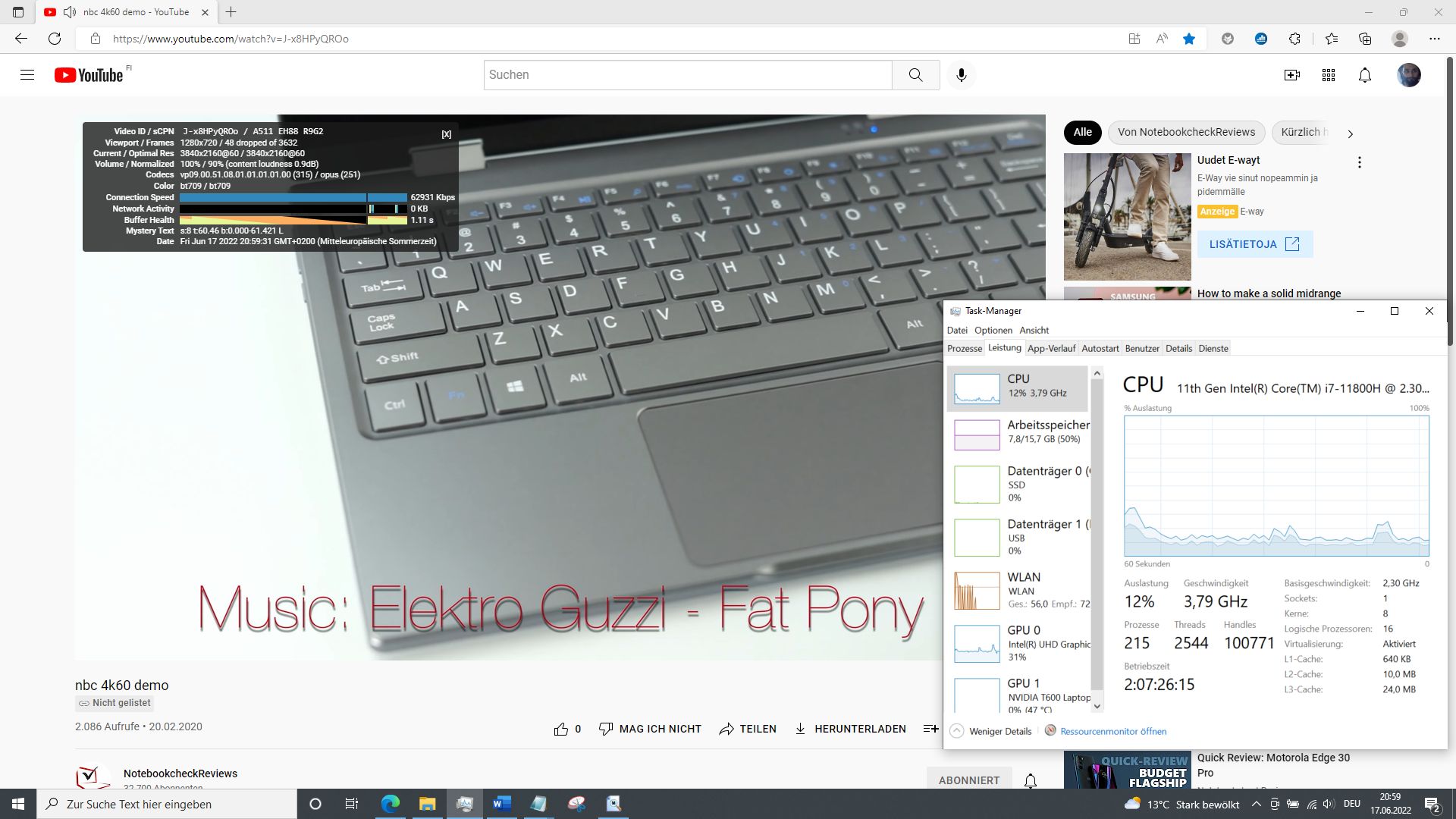This screenshot has width=1456, height=819.
Task: Click the ABONNIERT subscription button
Action: [x=969, y=780]
